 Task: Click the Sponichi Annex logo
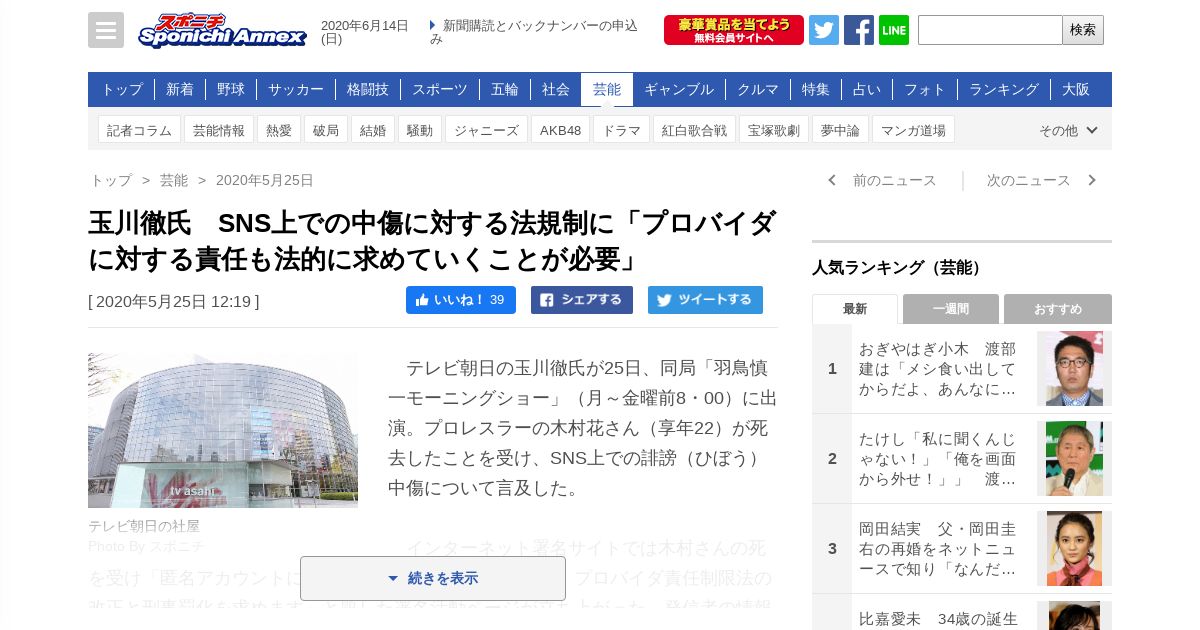[222, 30]
